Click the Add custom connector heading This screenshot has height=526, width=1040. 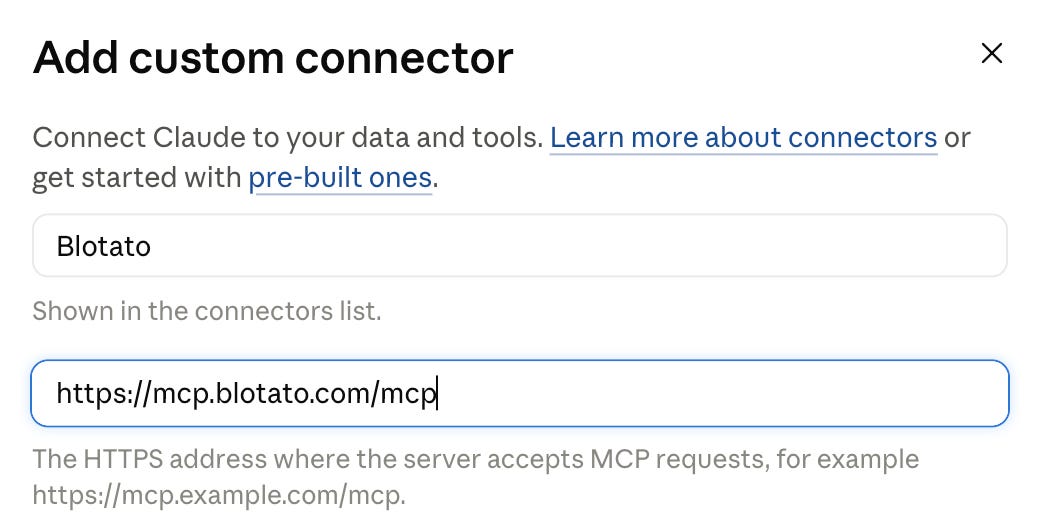pyautogui.click(x=273, y=57)
